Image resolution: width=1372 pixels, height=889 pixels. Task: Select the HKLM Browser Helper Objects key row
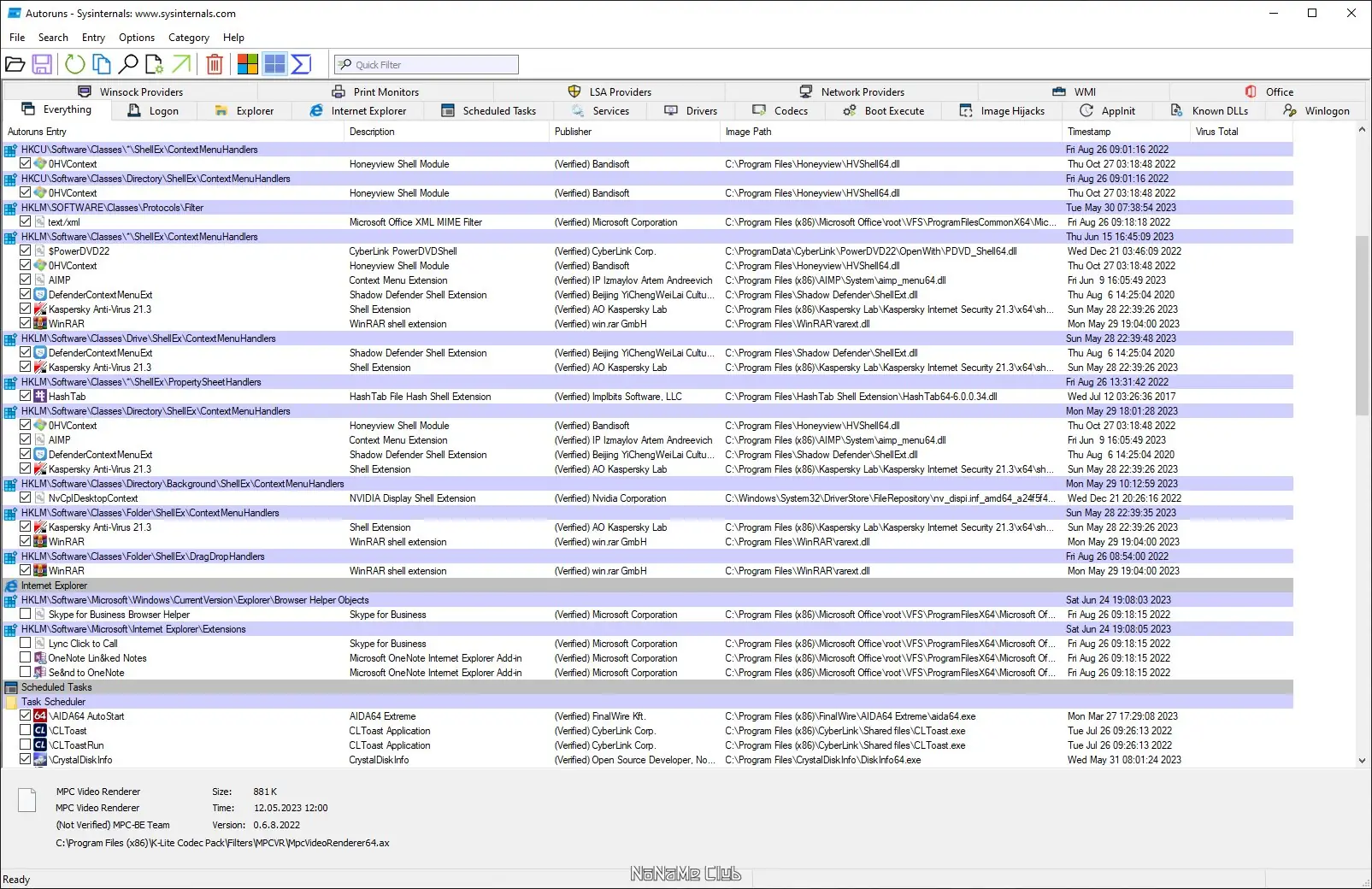(x=648, y=600)
